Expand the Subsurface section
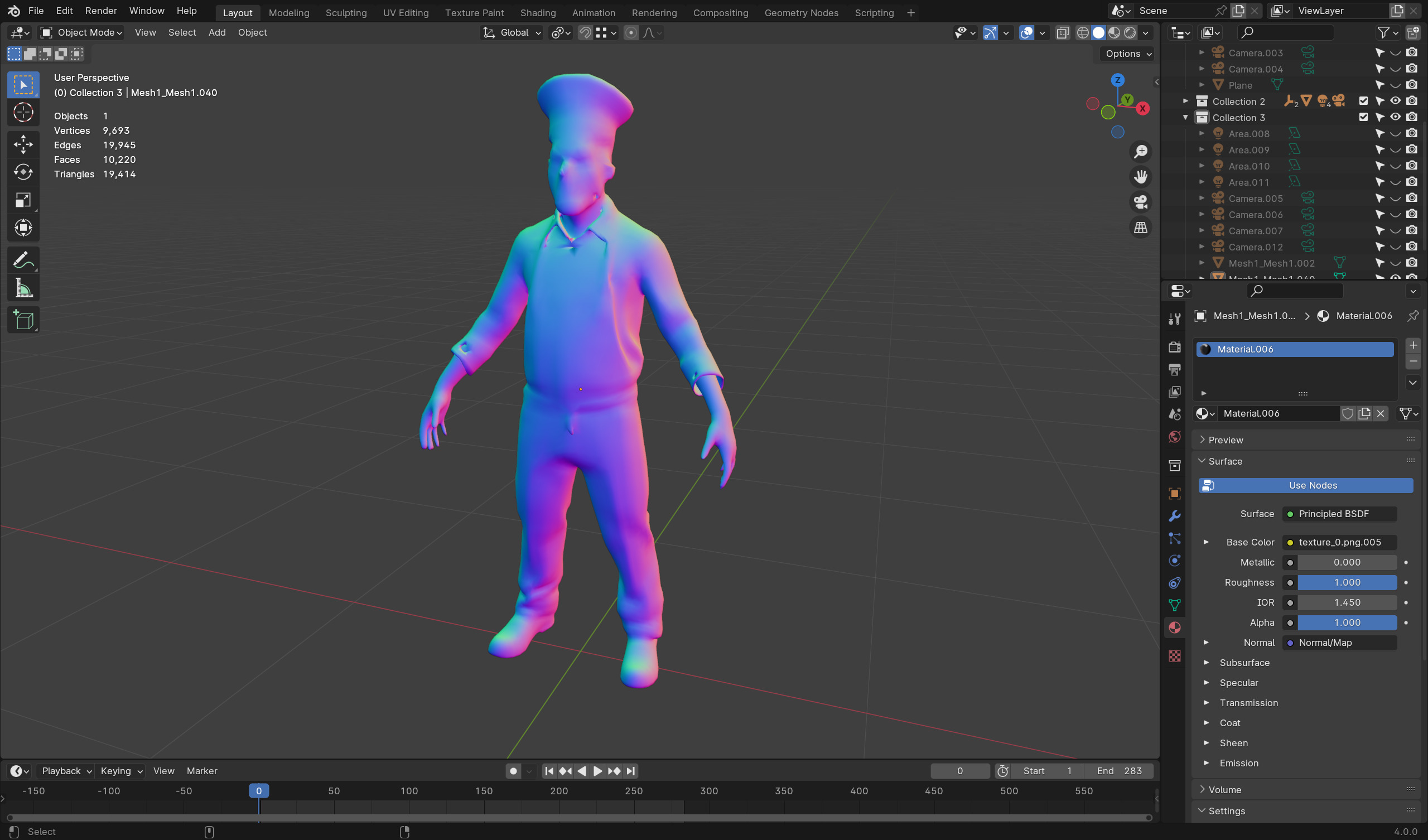 (x=1207, y=663)
